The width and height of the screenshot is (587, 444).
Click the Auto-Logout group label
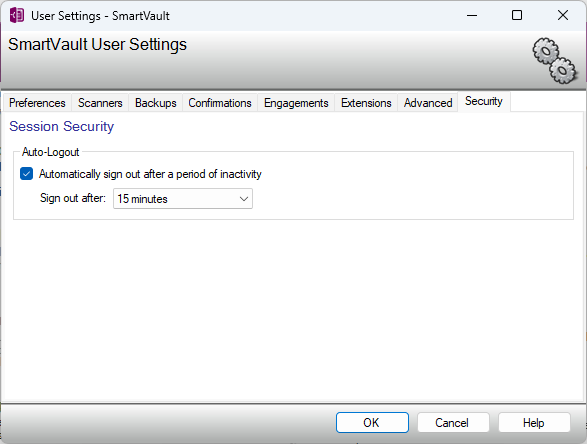pos(51,152)
